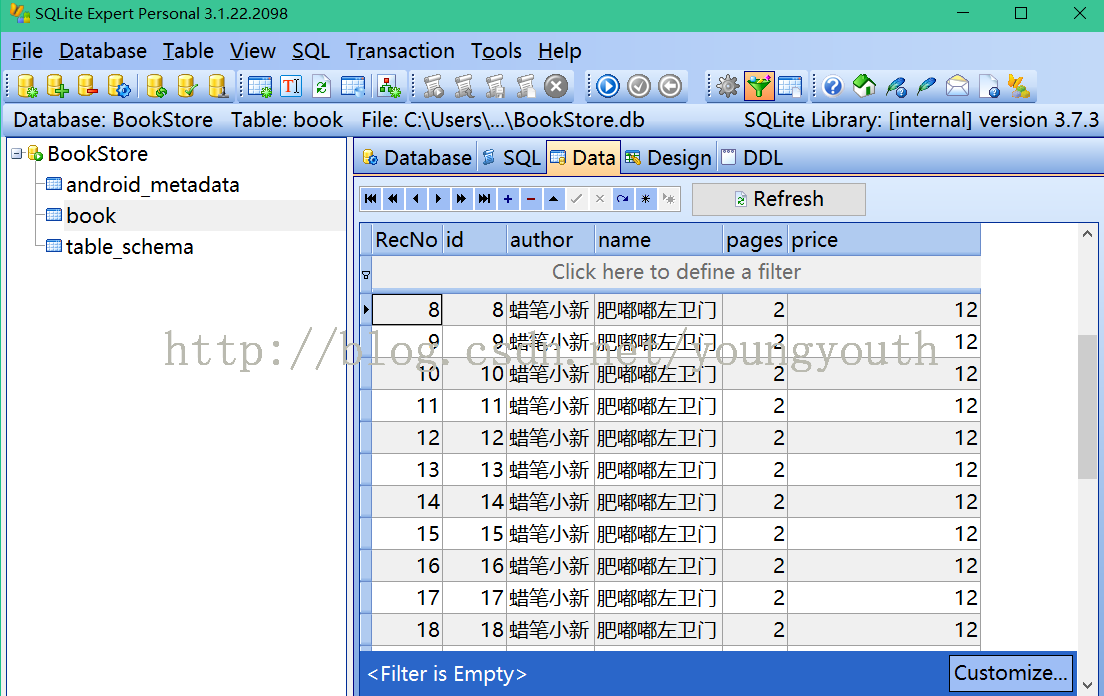This screenshot has height=696, width=1104.
Task: Open the View menu
Action: [x=252, y=51]
